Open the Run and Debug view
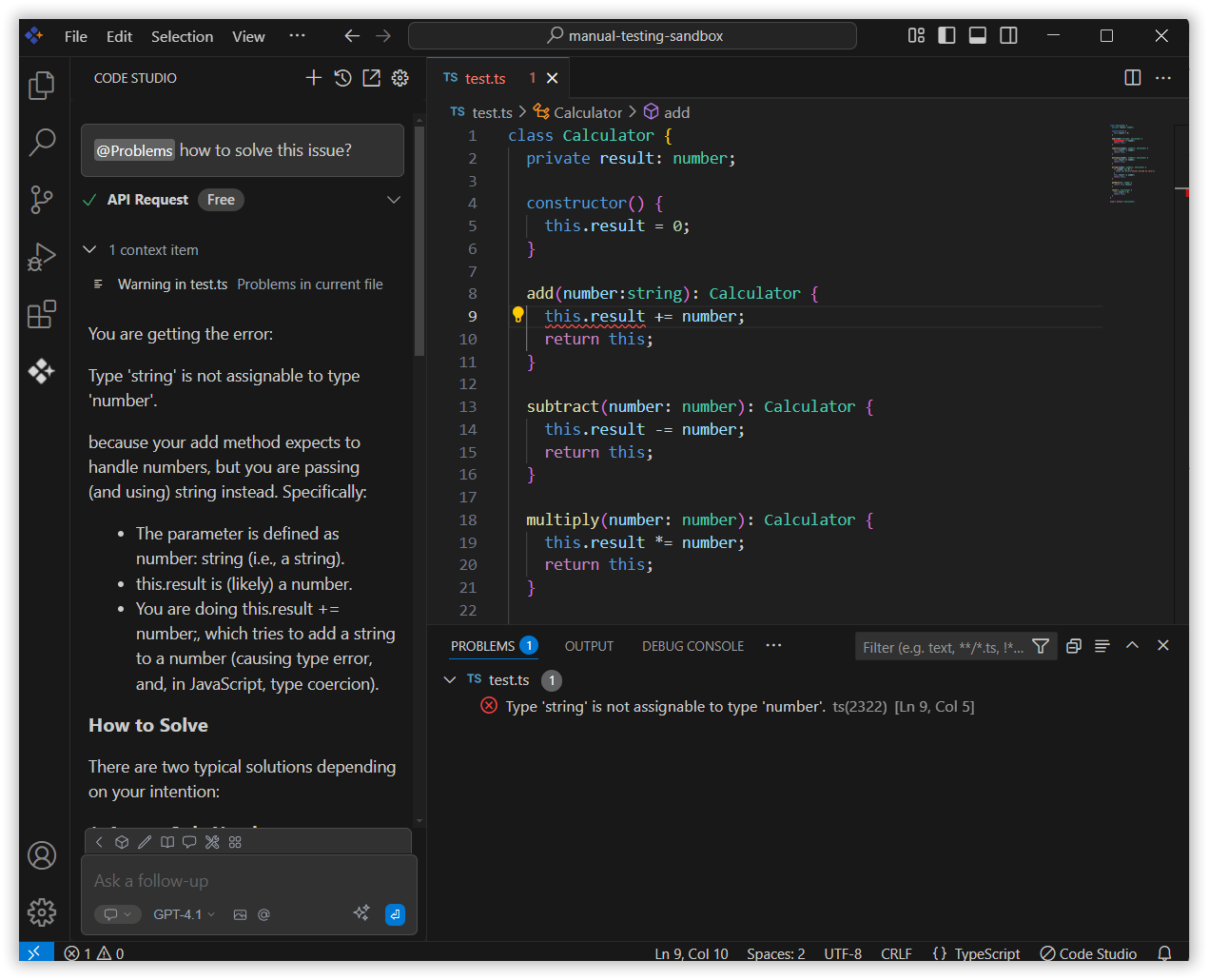This screenshot has height=980, width=1209. pyautogui.click(x=41, y=257)
